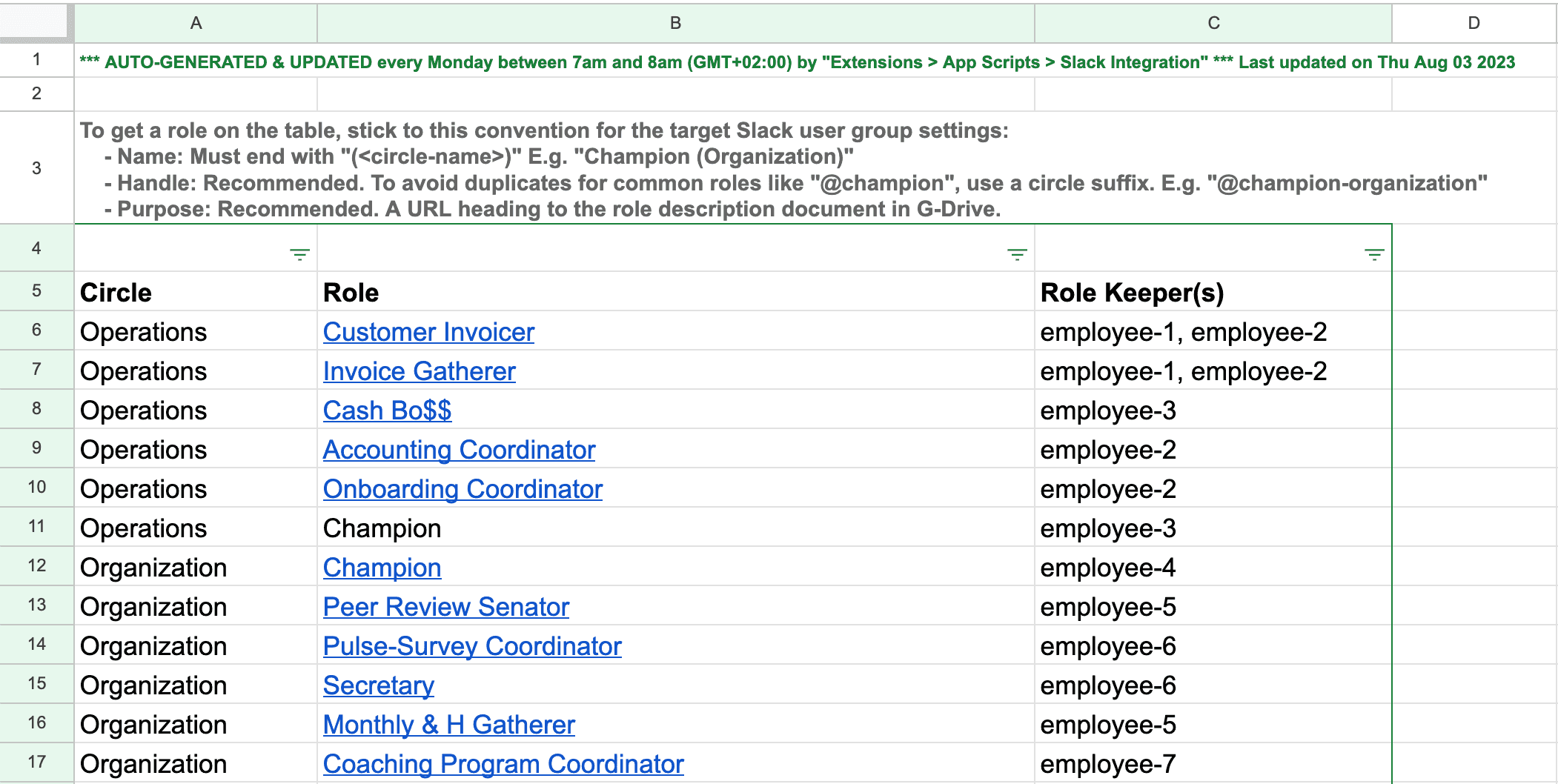Open the Secretary role link
Viewport: 1558px width, 784px height.
click(378, 685)
